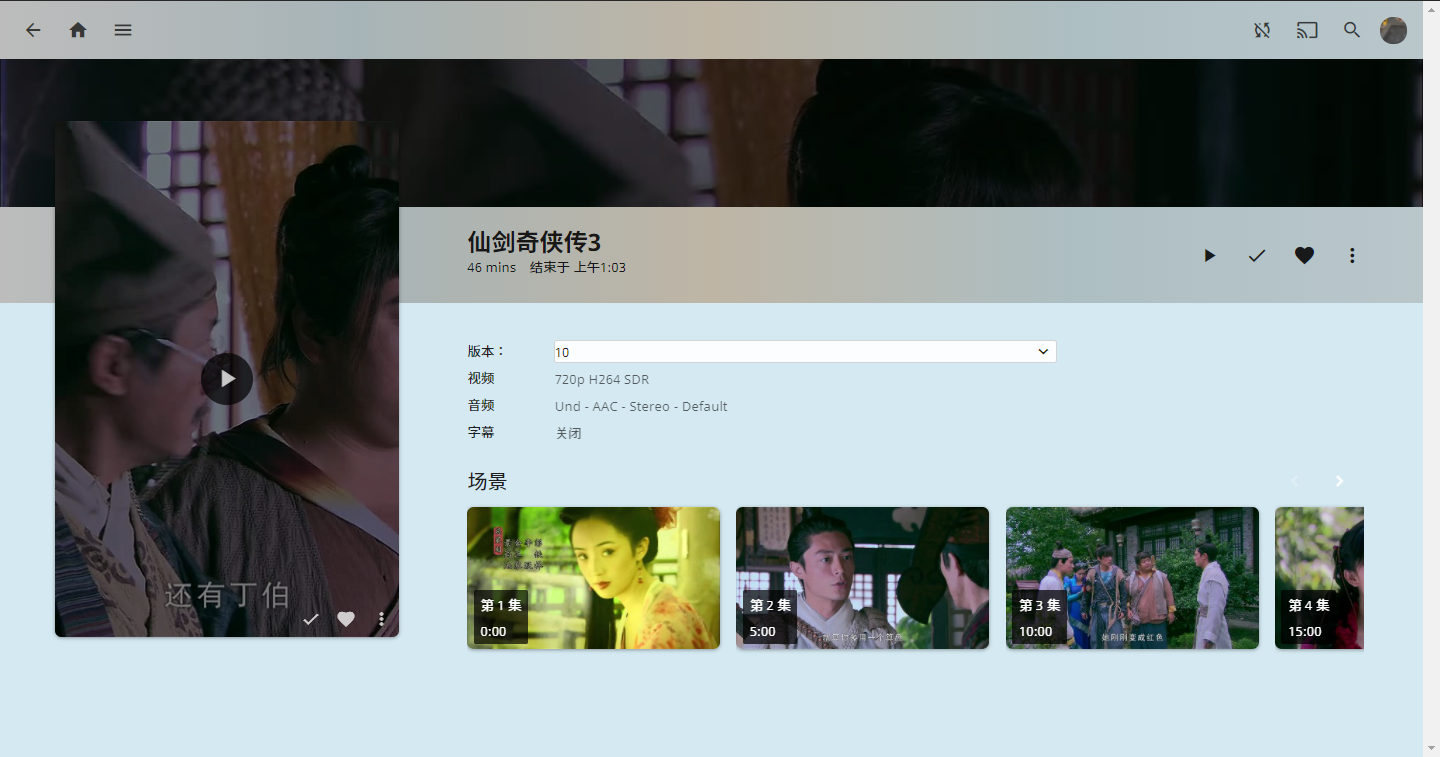Click the 46 mins runtime text
The image size is (1440, 757).
[491, 268]
